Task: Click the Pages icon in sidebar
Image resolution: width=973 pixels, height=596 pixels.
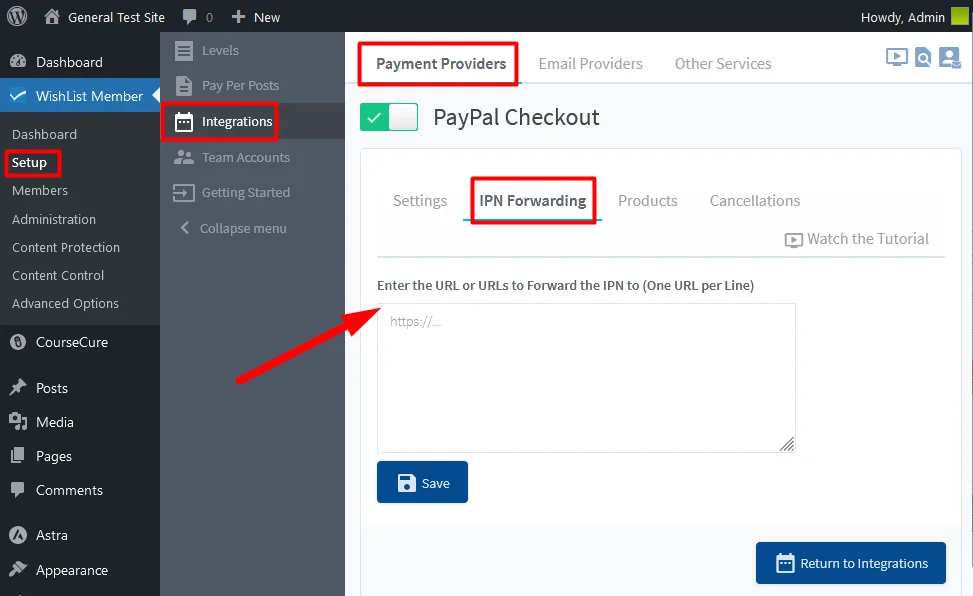Action: point(18,456)
